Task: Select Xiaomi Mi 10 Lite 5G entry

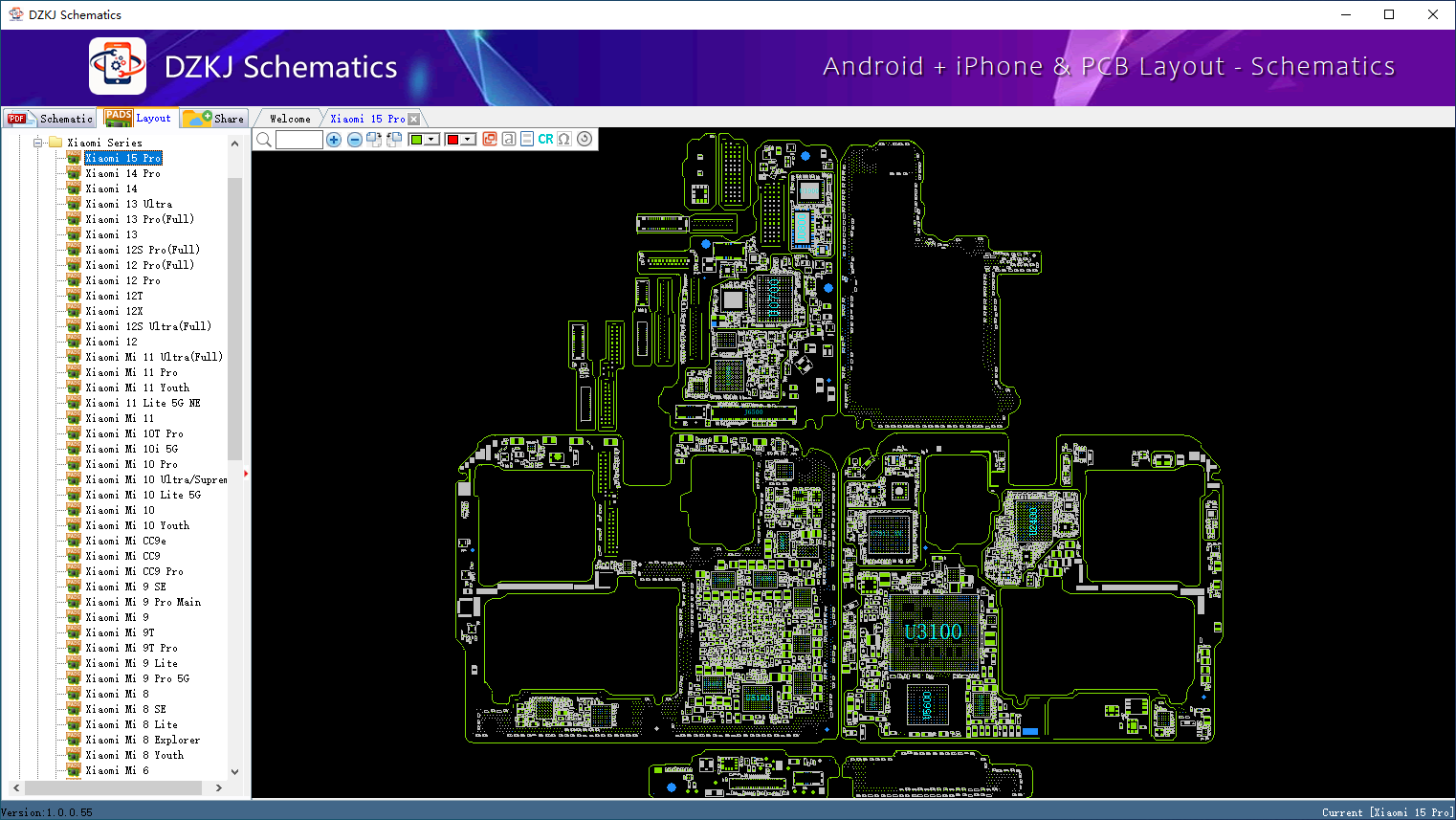Action: (x=143, y=495)
